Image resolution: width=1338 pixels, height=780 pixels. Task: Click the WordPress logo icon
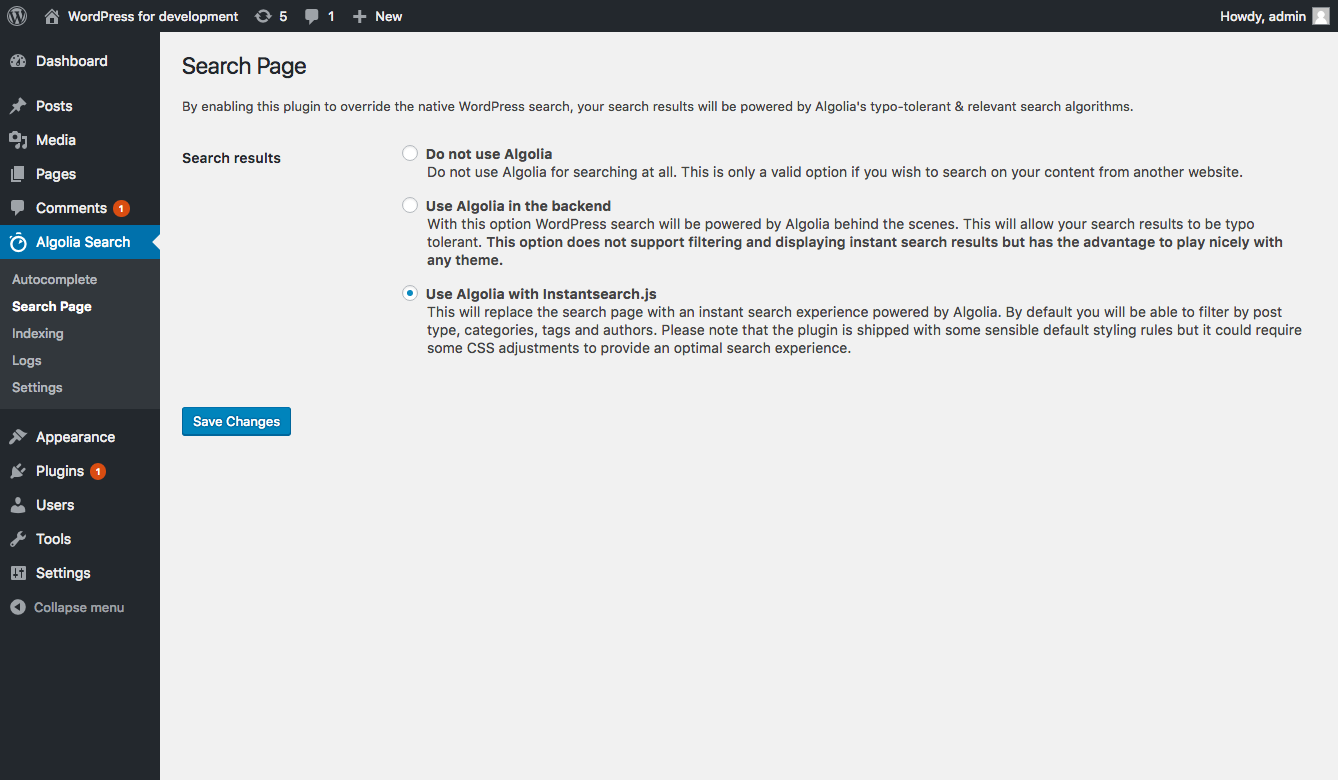pyautogui.click(x=17, y=16)
